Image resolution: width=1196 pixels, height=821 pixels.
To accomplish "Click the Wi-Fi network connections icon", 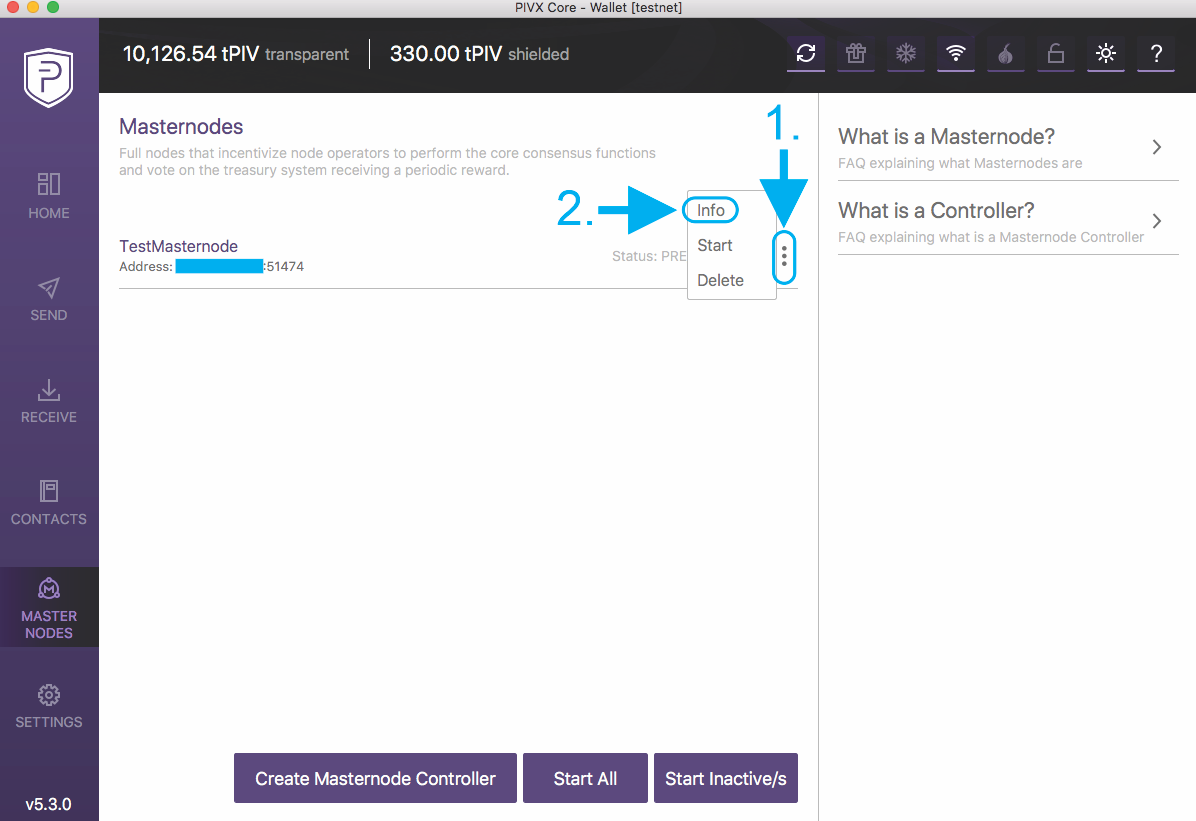I will pyautogui.click(x=956, y=53).
